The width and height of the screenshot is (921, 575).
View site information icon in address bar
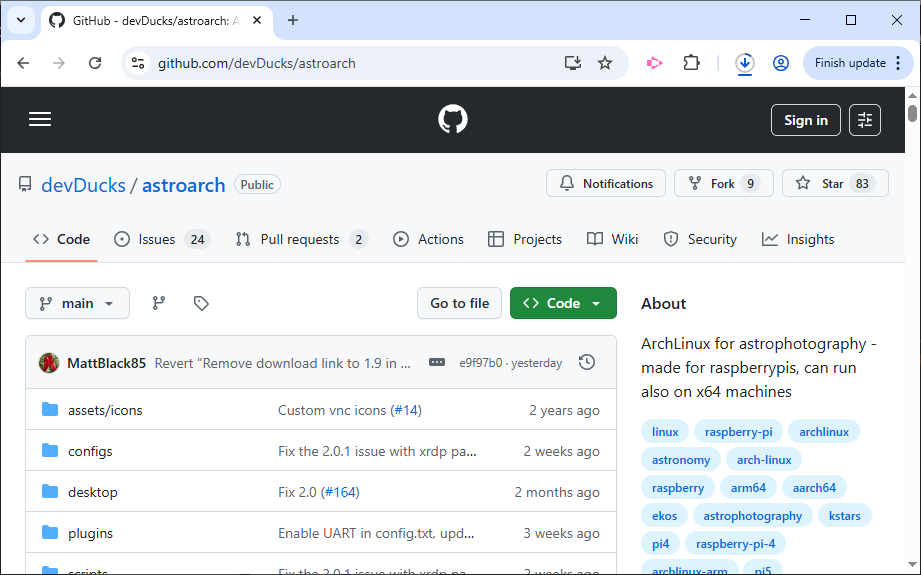coord(138,63)
